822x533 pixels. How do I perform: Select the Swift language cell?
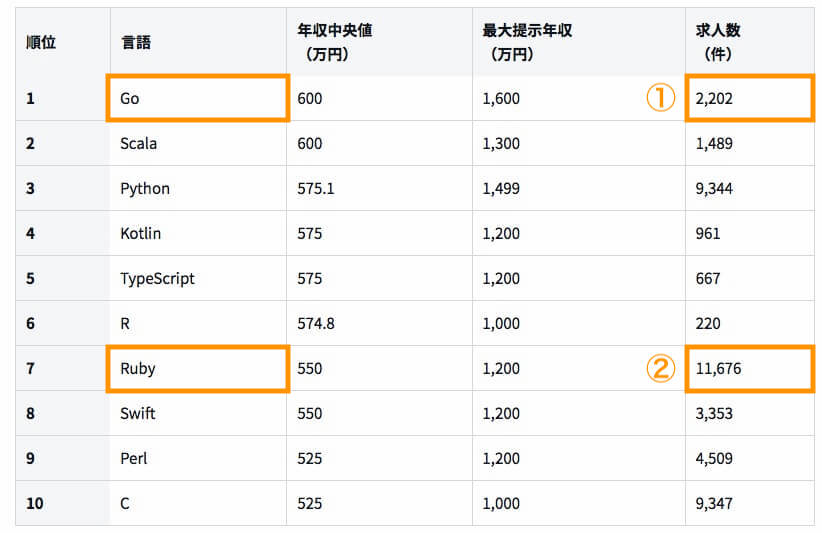[x=198, y=414]
